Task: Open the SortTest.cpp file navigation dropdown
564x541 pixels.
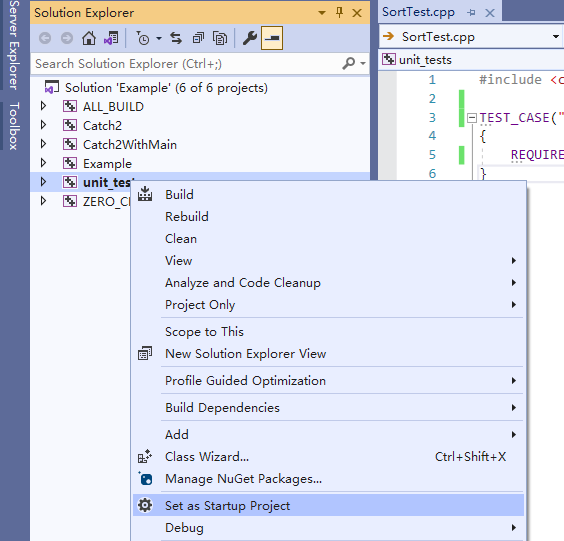Action: [555, 37]
